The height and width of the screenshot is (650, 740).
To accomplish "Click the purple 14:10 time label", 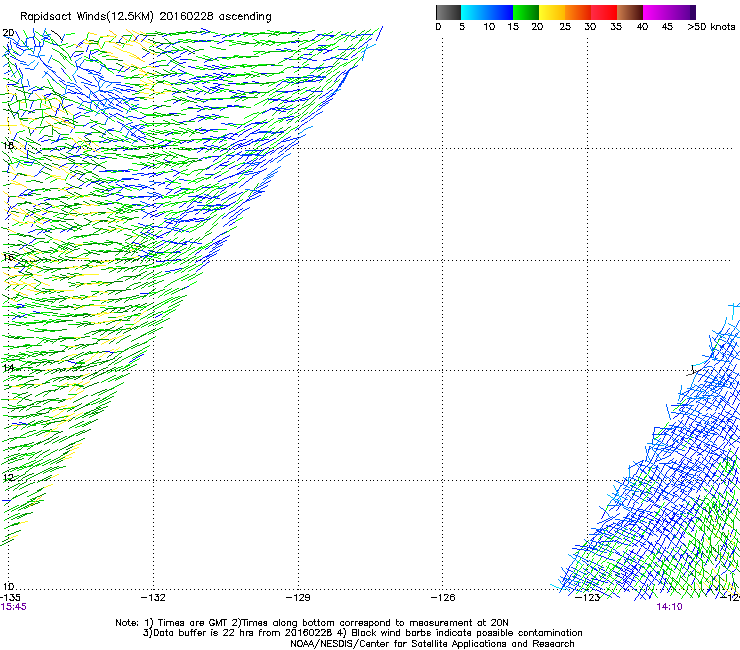I will click(x=669, y=607).
